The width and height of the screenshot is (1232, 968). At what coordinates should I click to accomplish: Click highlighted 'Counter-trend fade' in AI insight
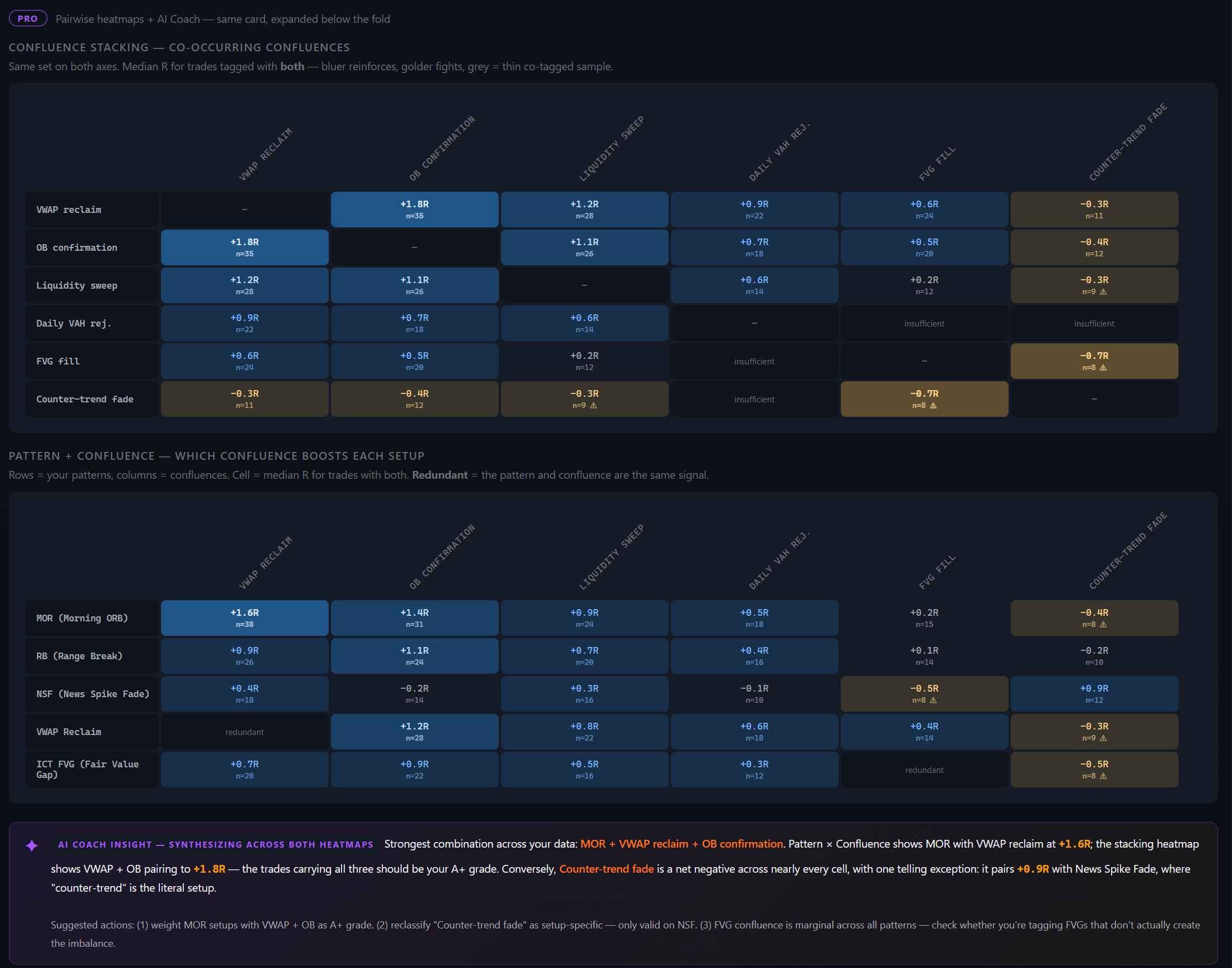point(606,869)
